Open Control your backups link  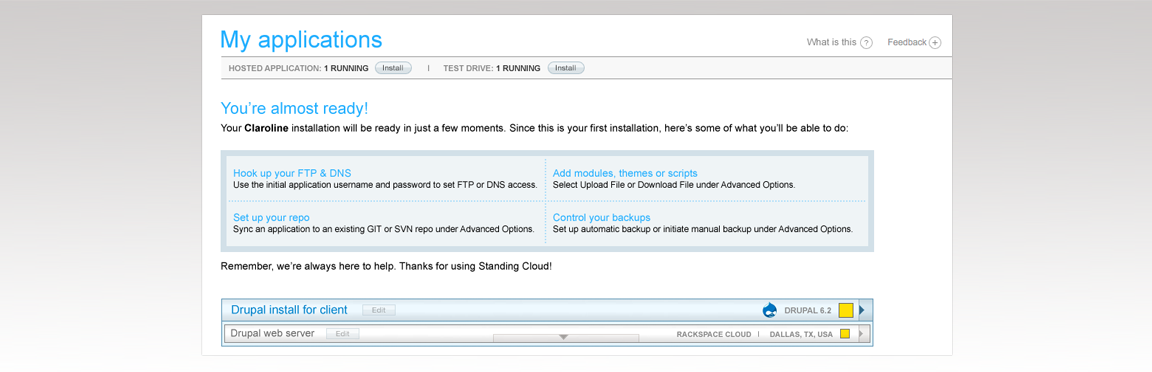[602, 218]
